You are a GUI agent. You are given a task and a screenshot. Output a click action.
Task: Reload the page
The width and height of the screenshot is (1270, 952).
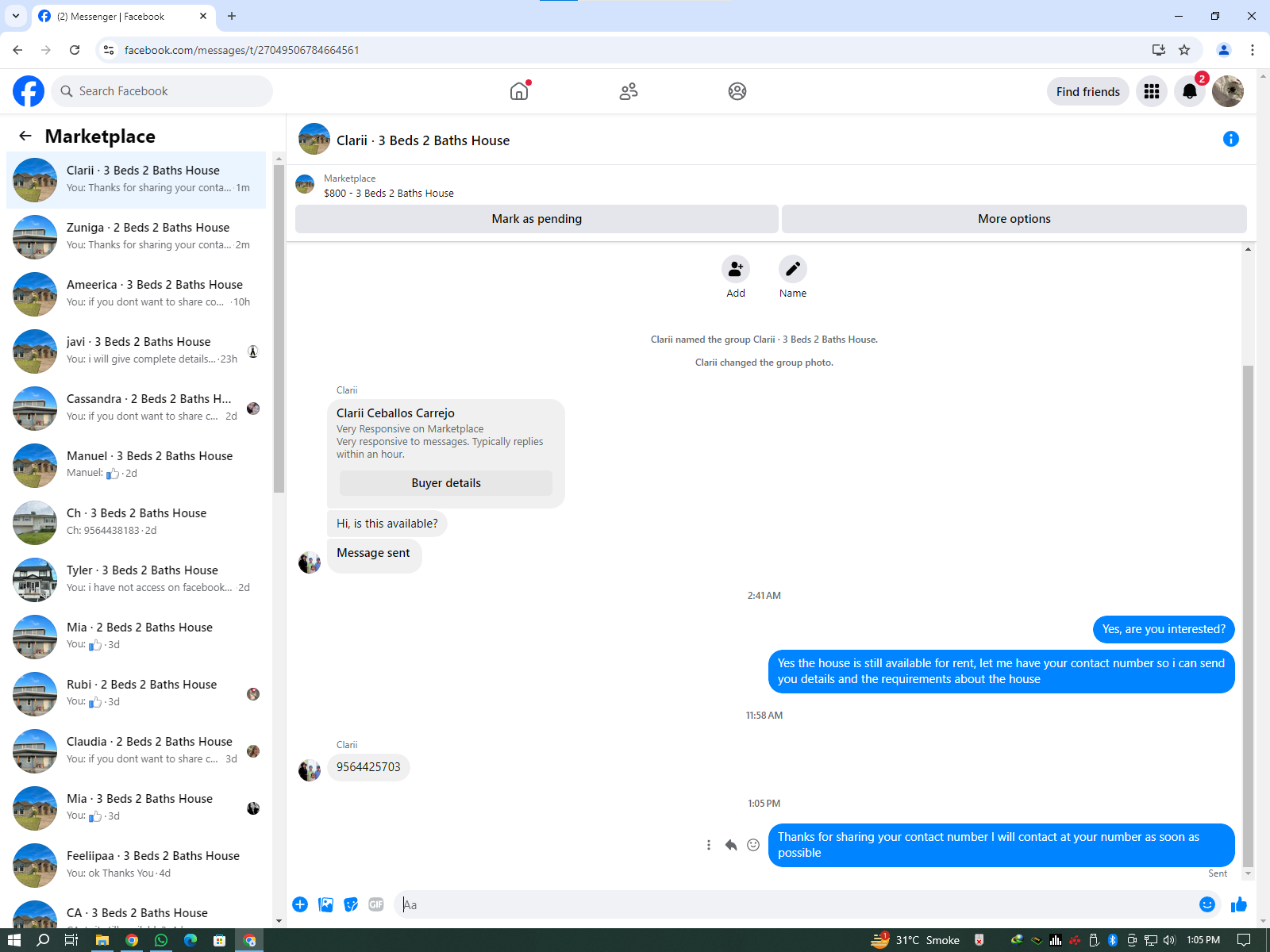pos(75,50)
